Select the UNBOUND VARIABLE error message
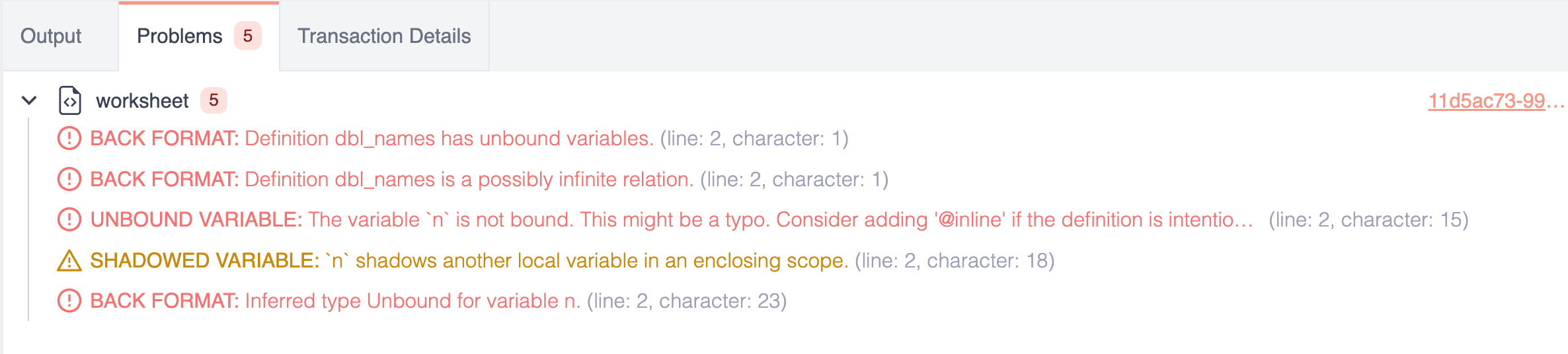The width and height of the screenshot is (1568, 354). (671, 220)
